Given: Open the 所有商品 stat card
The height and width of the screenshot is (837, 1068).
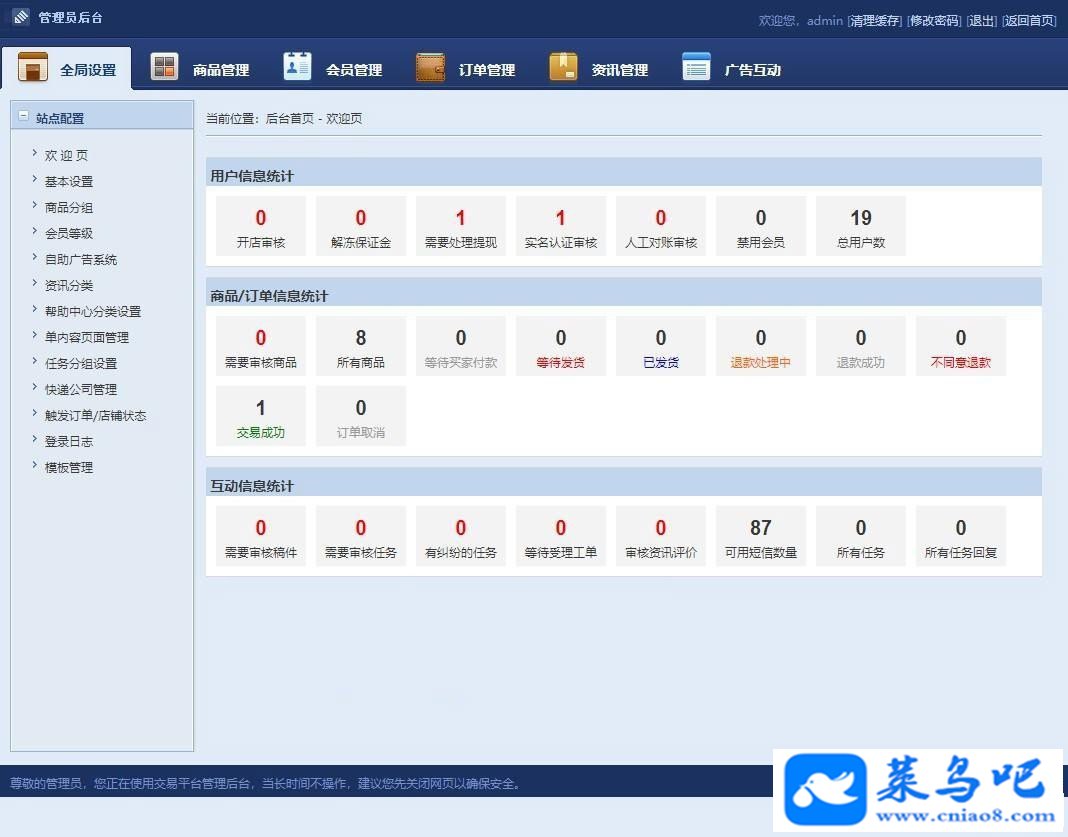Looking at the screenshot, I should tap(361, 346).
